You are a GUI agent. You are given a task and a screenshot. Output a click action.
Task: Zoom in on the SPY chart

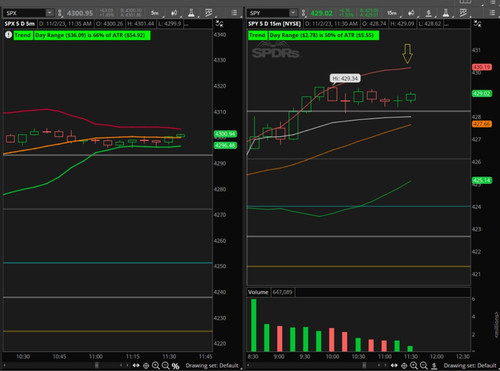[x=414, y=366]
